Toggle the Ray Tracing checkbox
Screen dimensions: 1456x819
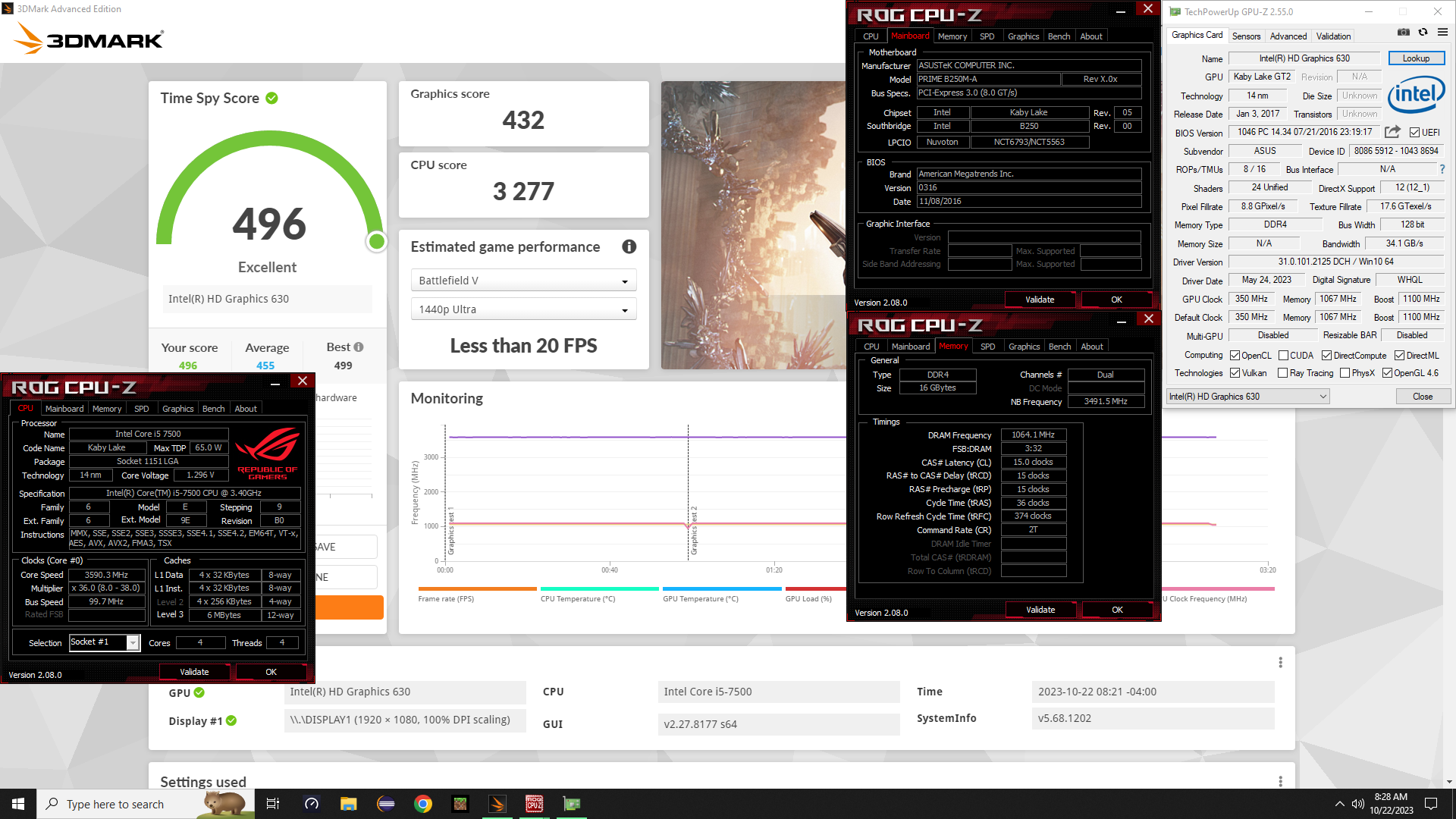[1282, 373]
